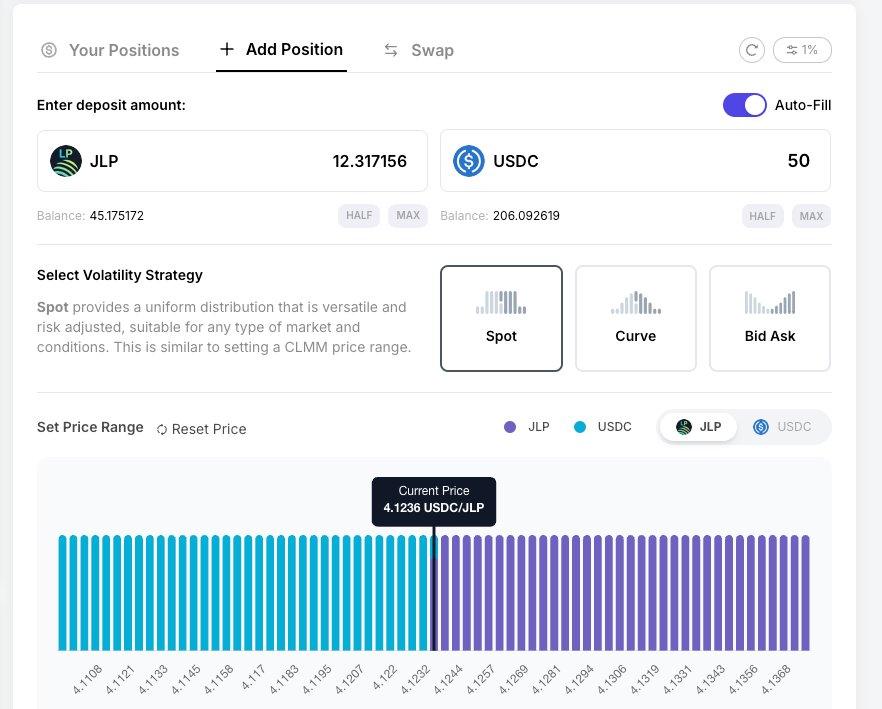Switch price denomination to JLP
This screenshot has width=882, height=709.
[x=698, y=427]
